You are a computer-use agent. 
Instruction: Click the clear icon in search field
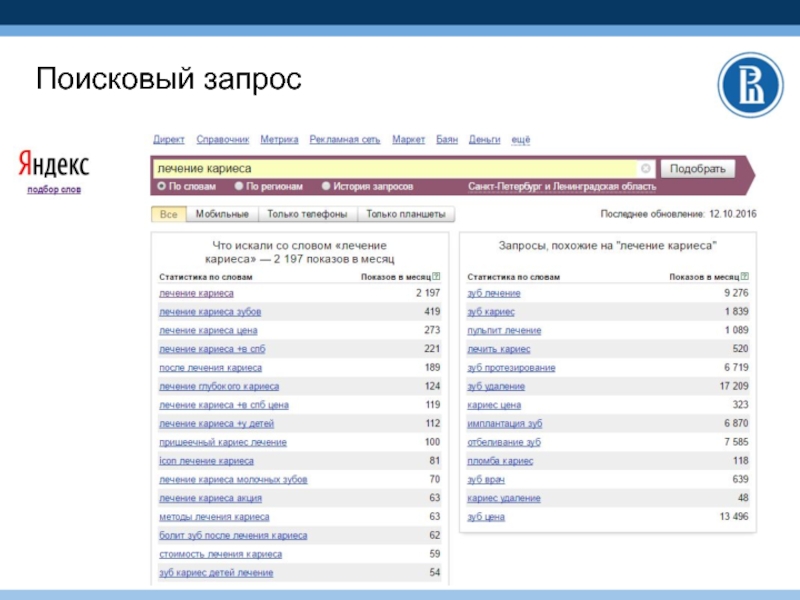point(645,168)
